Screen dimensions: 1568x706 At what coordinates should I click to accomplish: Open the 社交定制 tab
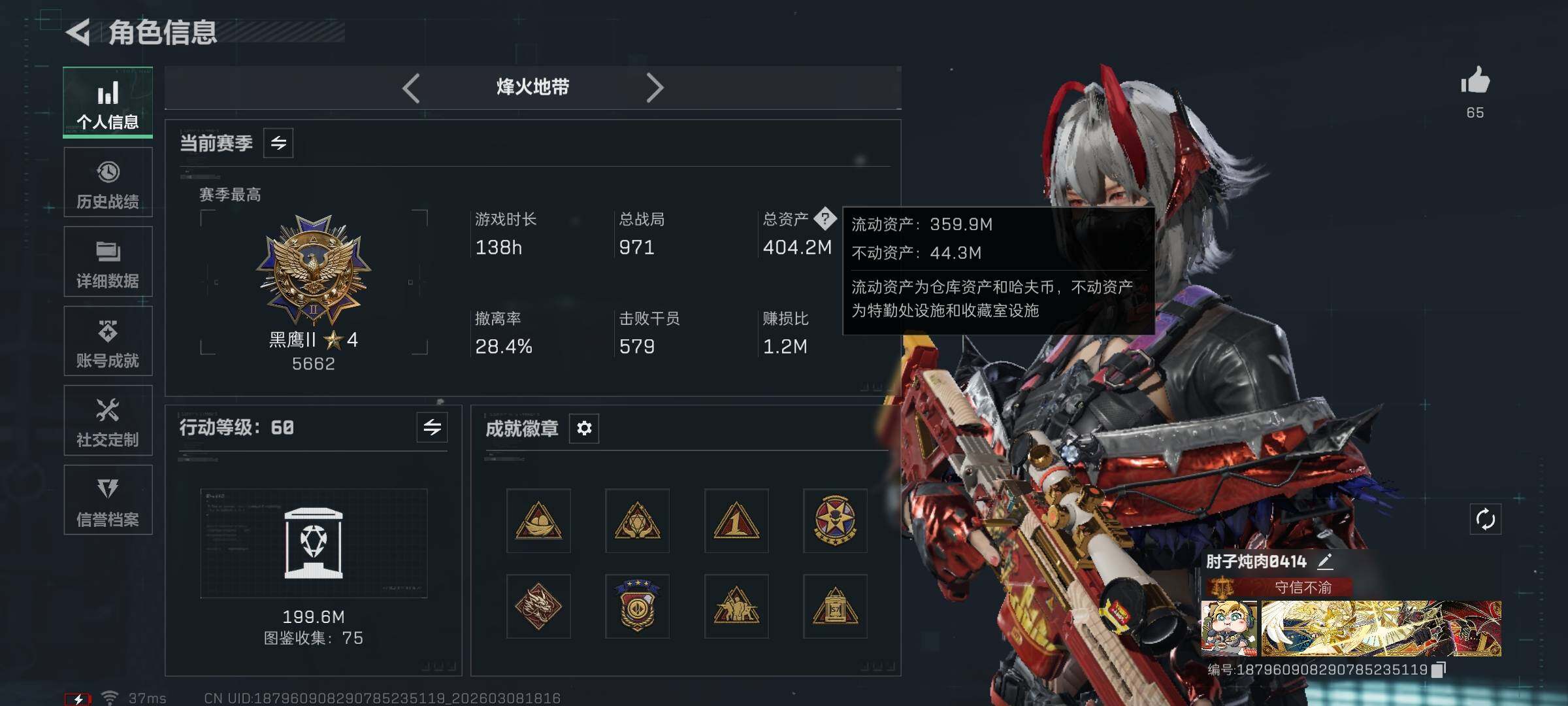click(x=108, y=420)
